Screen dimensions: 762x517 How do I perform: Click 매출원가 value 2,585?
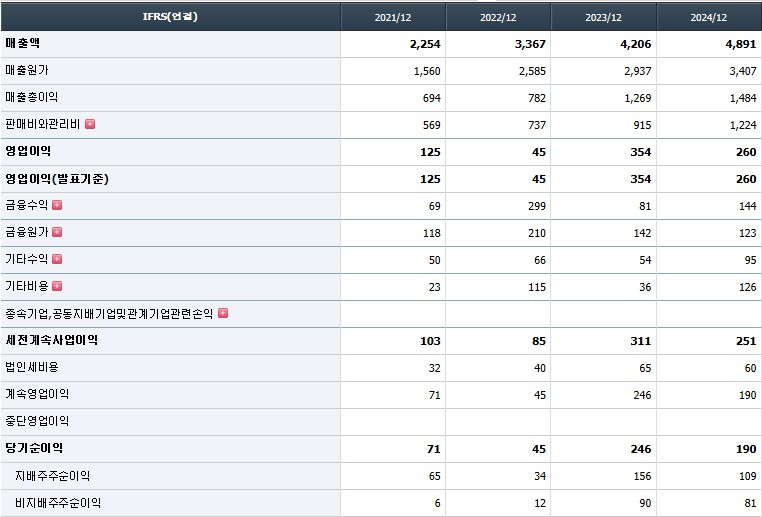[x=533, y=71]
